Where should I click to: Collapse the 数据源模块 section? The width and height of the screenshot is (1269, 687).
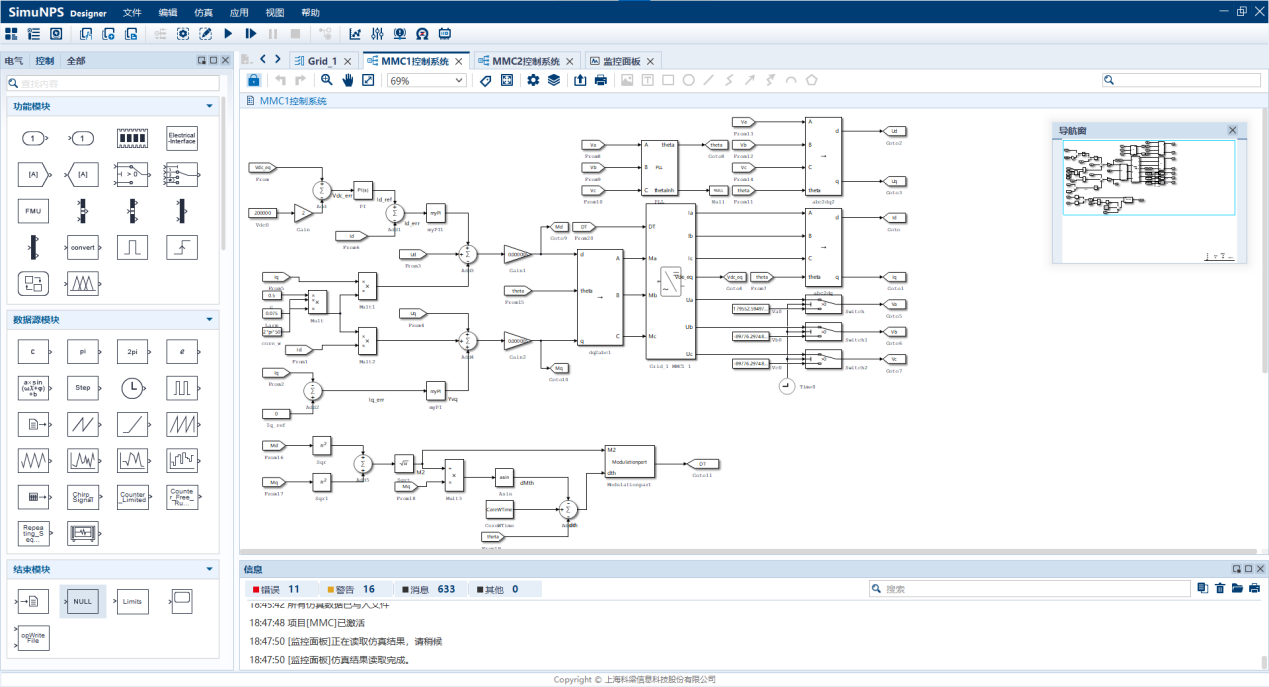coord(209,320)
